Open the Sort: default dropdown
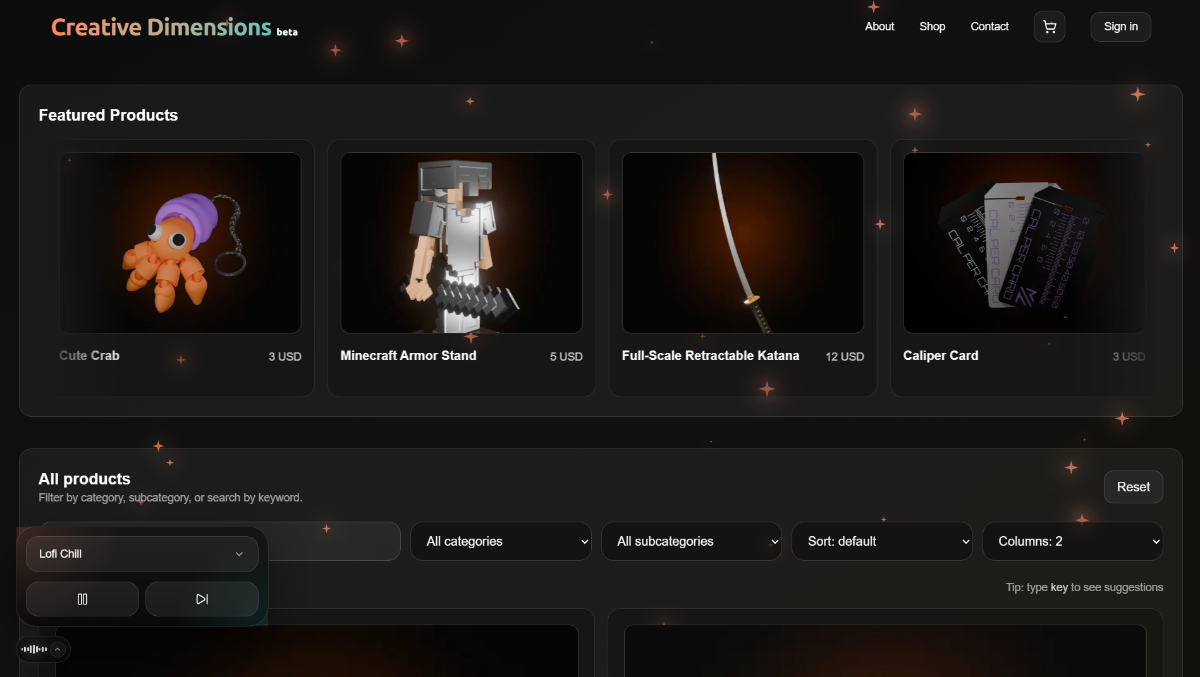The height and width of the screenshot is (677, 1200). coord(882,541)
